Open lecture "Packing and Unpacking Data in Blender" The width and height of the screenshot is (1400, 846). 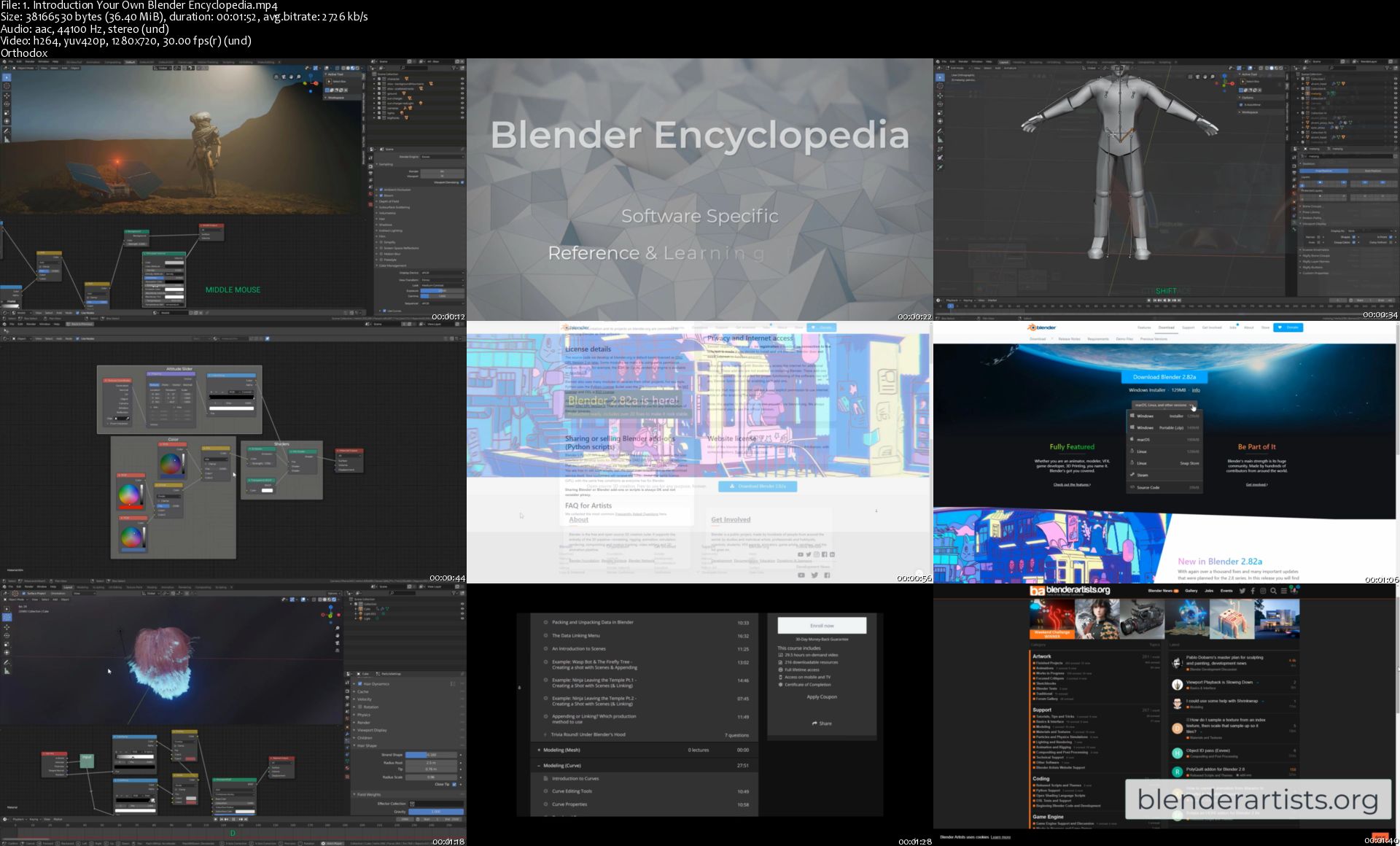(593, 622)
